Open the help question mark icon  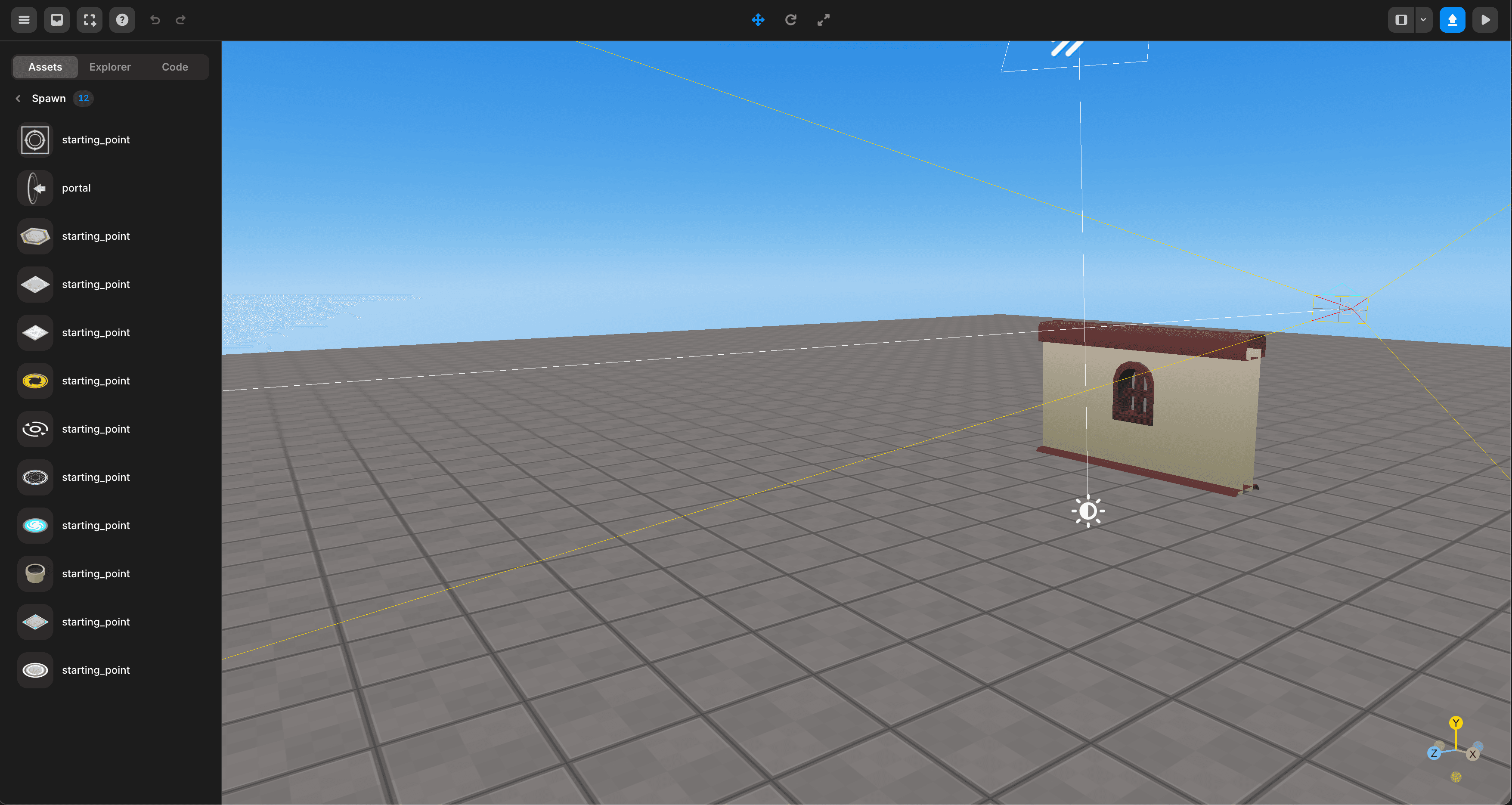122,20
